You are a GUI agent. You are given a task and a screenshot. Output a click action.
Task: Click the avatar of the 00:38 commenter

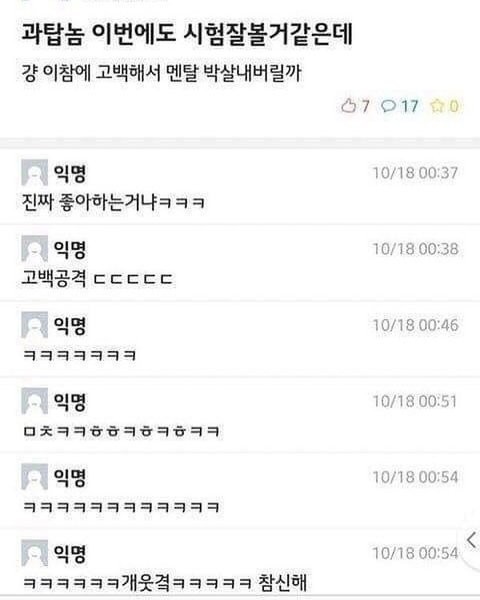tap(34, 249)
